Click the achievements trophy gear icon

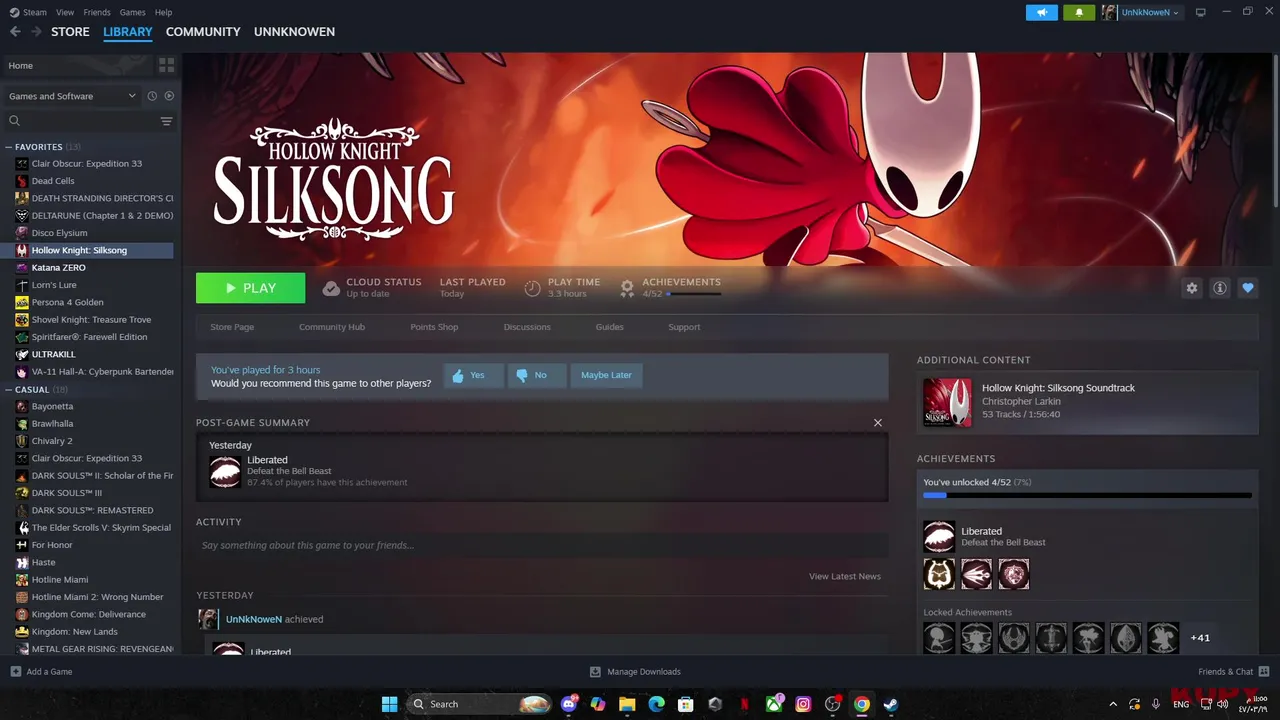(627, 288)
